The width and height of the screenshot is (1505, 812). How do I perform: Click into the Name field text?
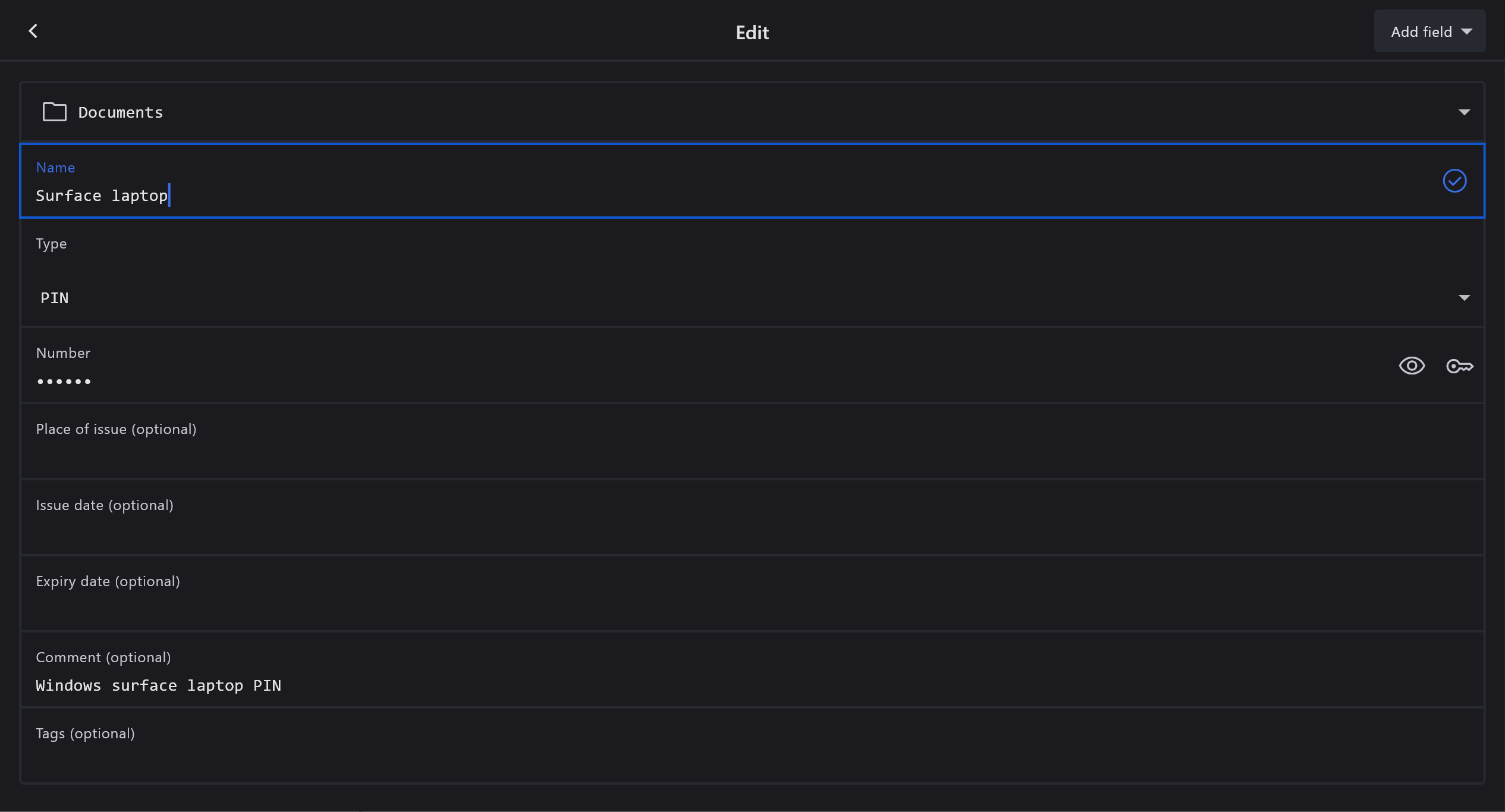[x=102, y=196]
